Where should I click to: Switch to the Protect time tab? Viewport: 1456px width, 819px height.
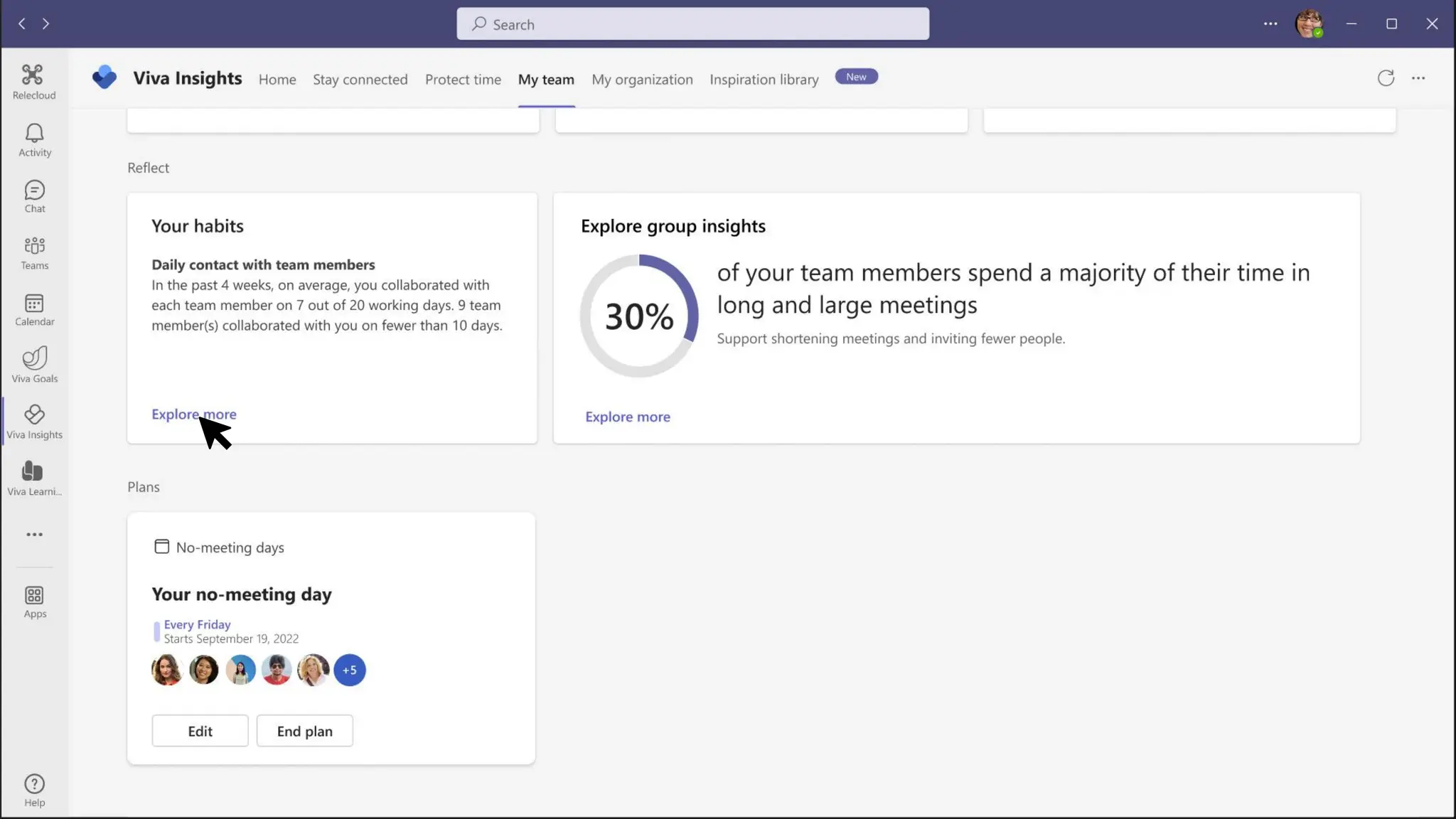pos(463,80)
